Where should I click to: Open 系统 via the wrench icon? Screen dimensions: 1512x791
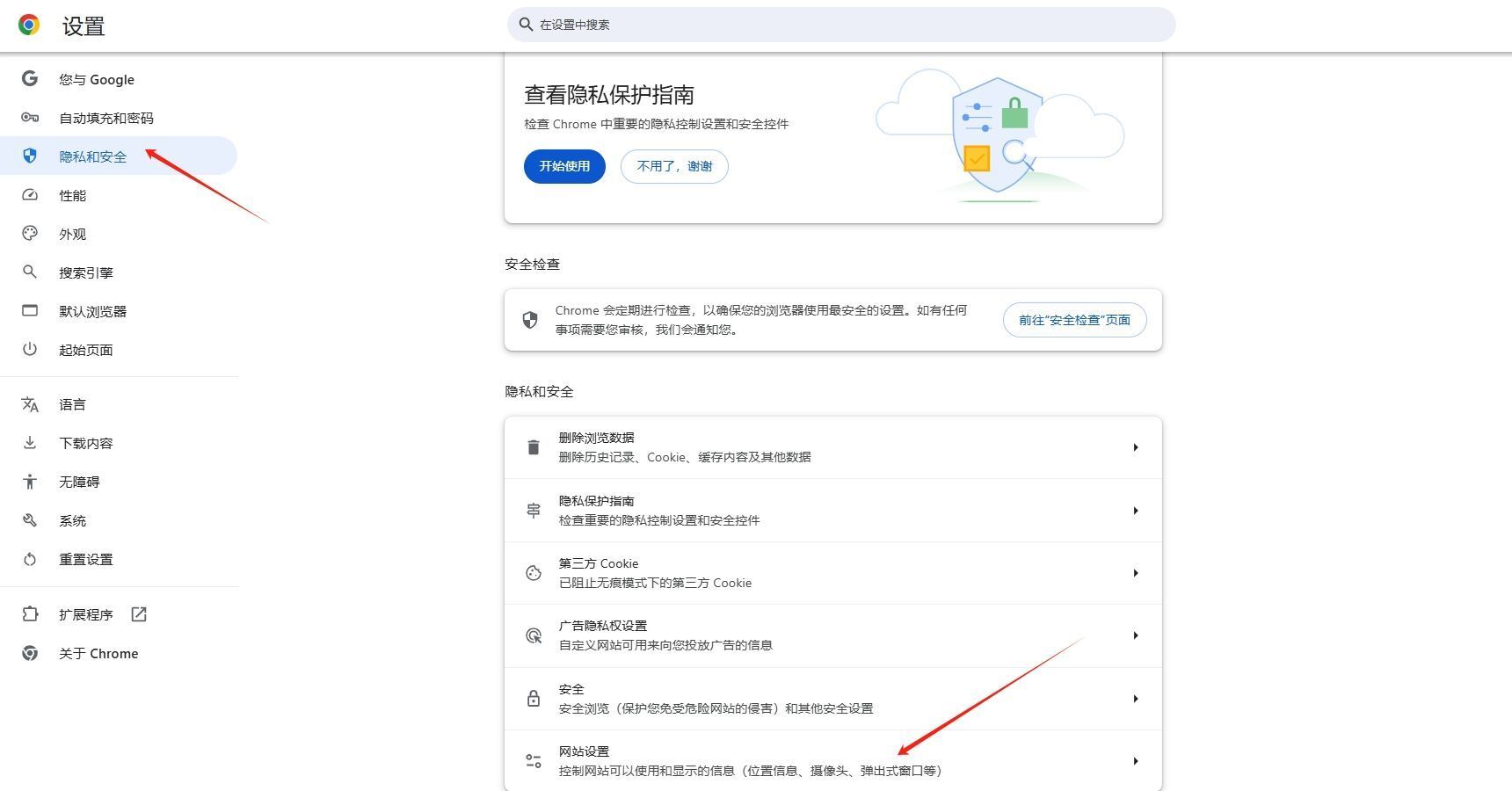pyautogui.click(x=30, y=520)
